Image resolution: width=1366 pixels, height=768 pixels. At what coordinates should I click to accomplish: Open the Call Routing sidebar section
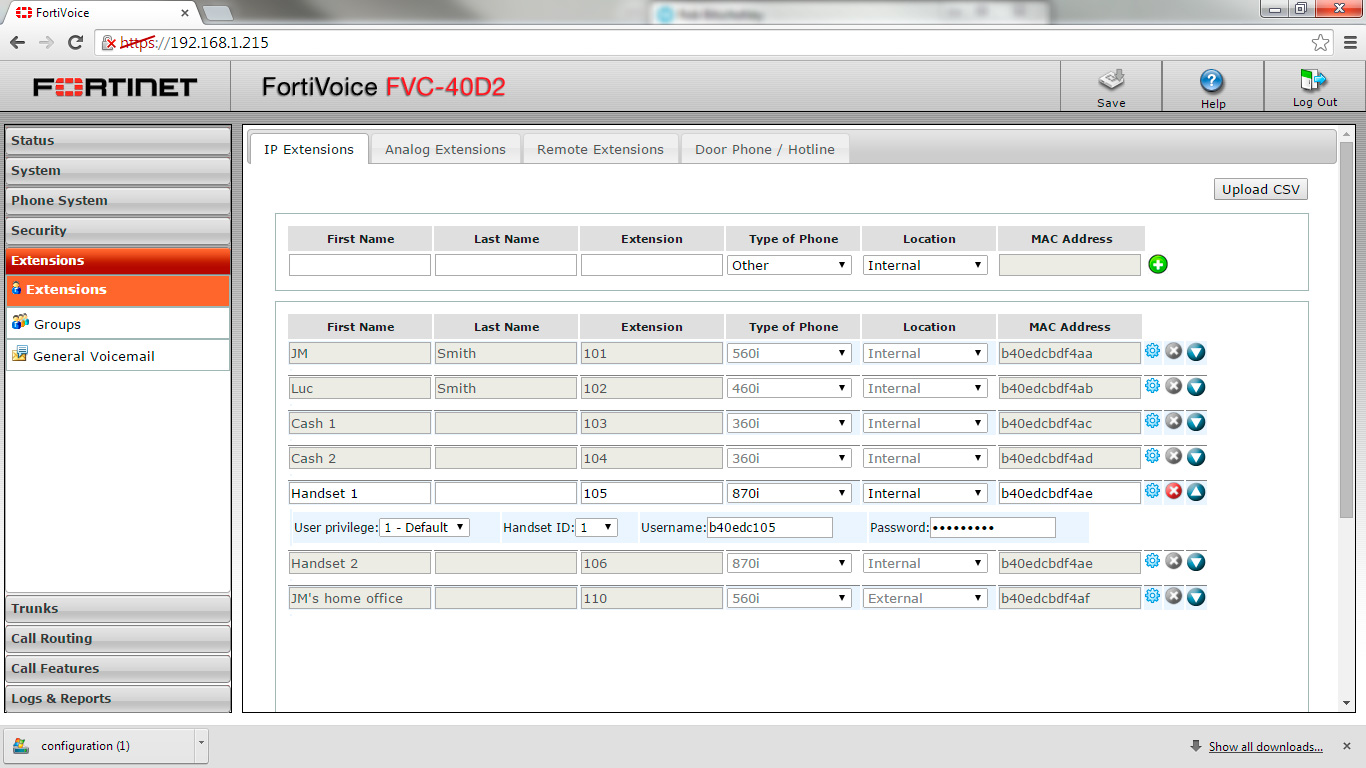pos(118,639)
